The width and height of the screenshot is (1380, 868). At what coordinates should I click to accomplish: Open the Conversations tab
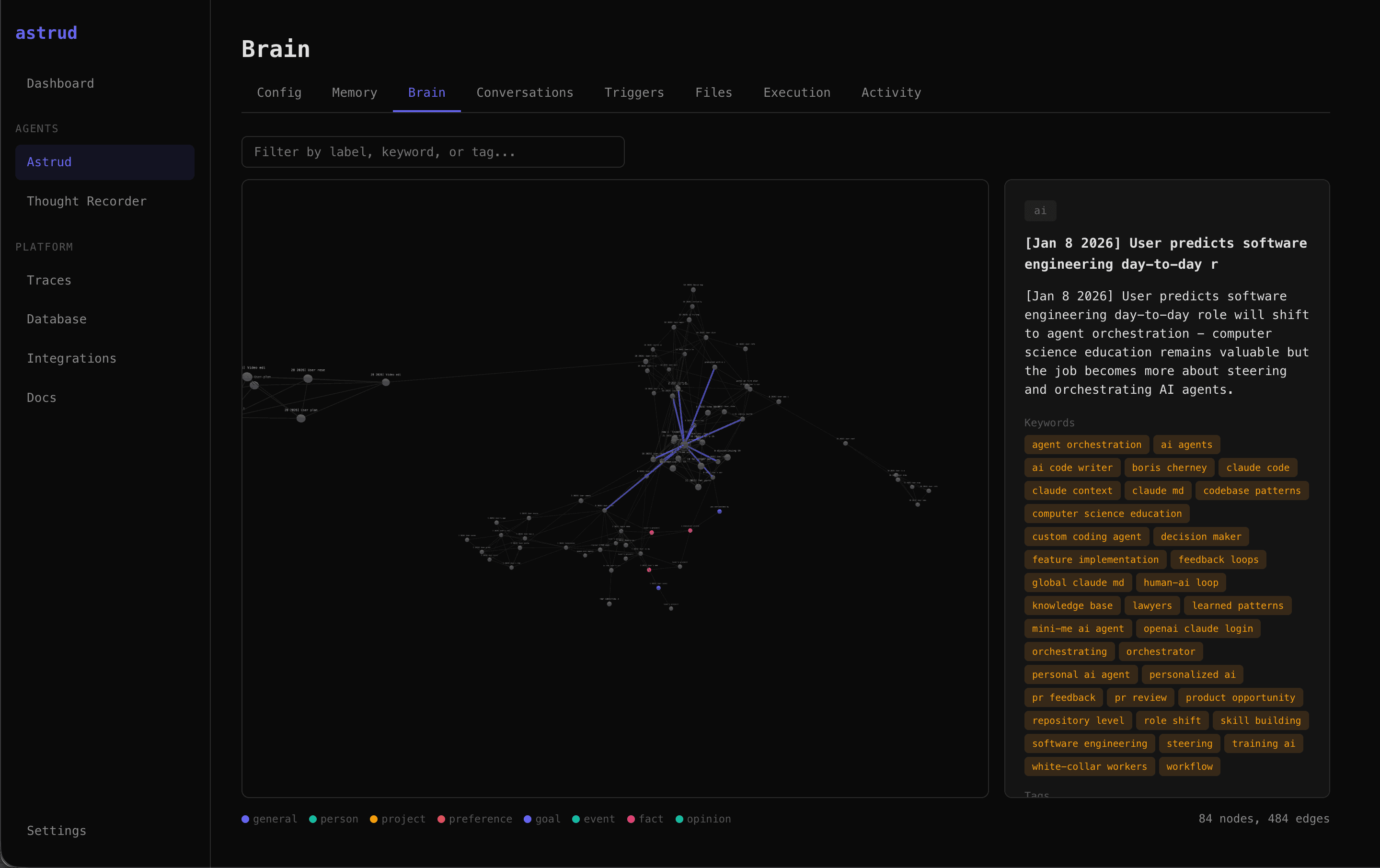click(x=524, y=92)
